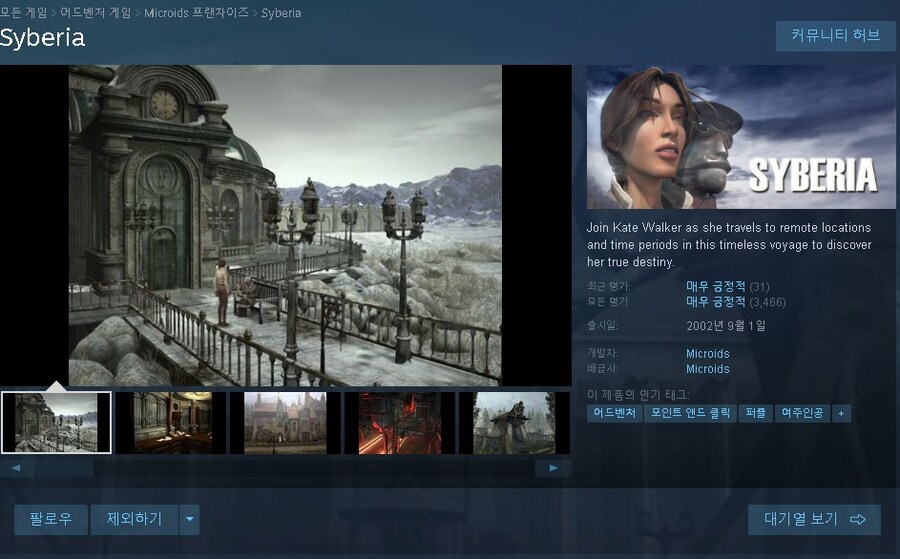Click the 모든 게임 breadcrumb link
900x559 pixels.
click(x=24, y=13)
